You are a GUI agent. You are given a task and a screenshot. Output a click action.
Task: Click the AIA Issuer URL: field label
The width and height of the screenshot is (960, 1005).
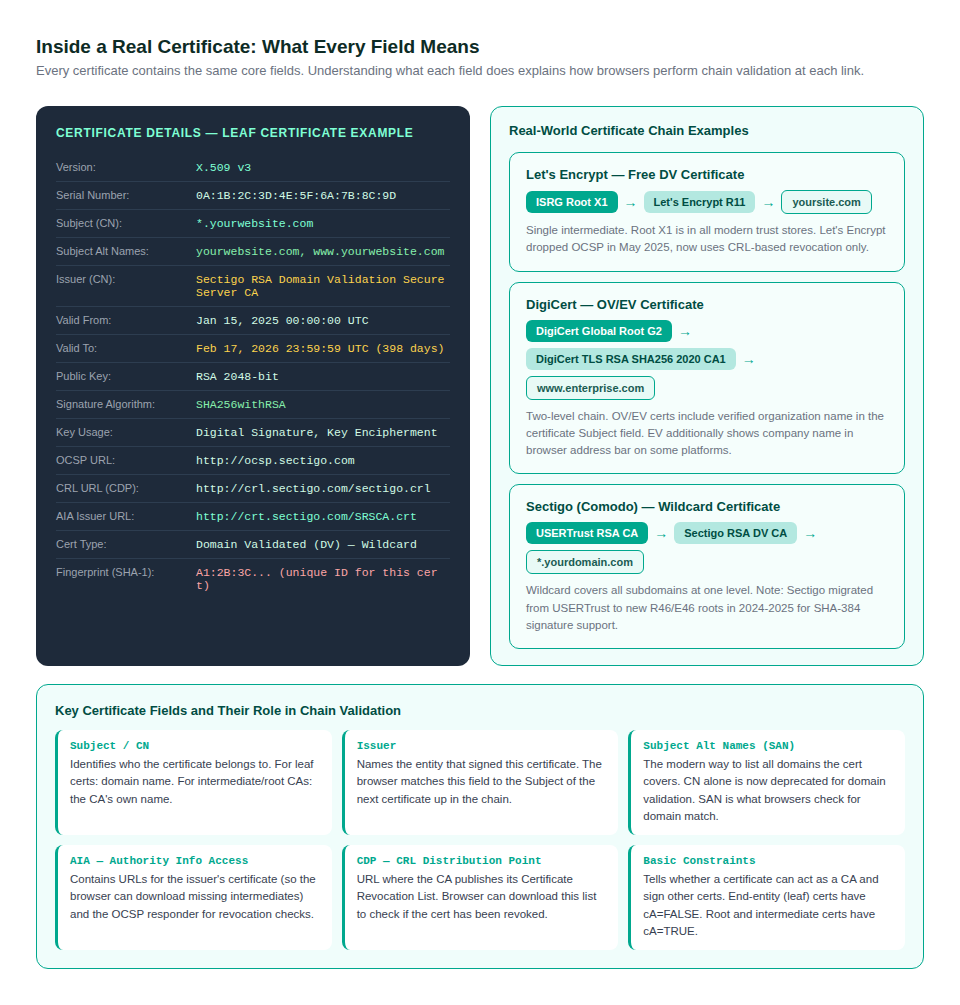click(95, 517)
